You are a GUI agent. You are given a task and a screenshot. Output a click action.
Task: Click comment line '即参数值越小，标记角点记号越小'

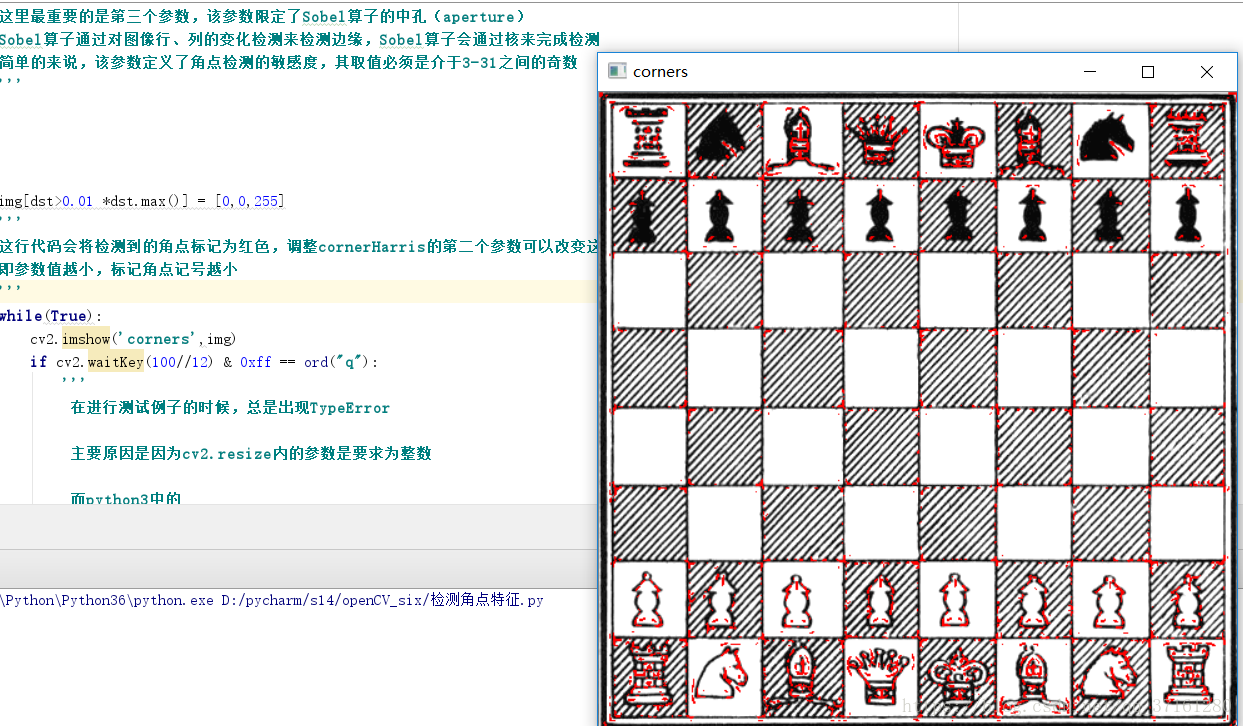coord(118,270)
